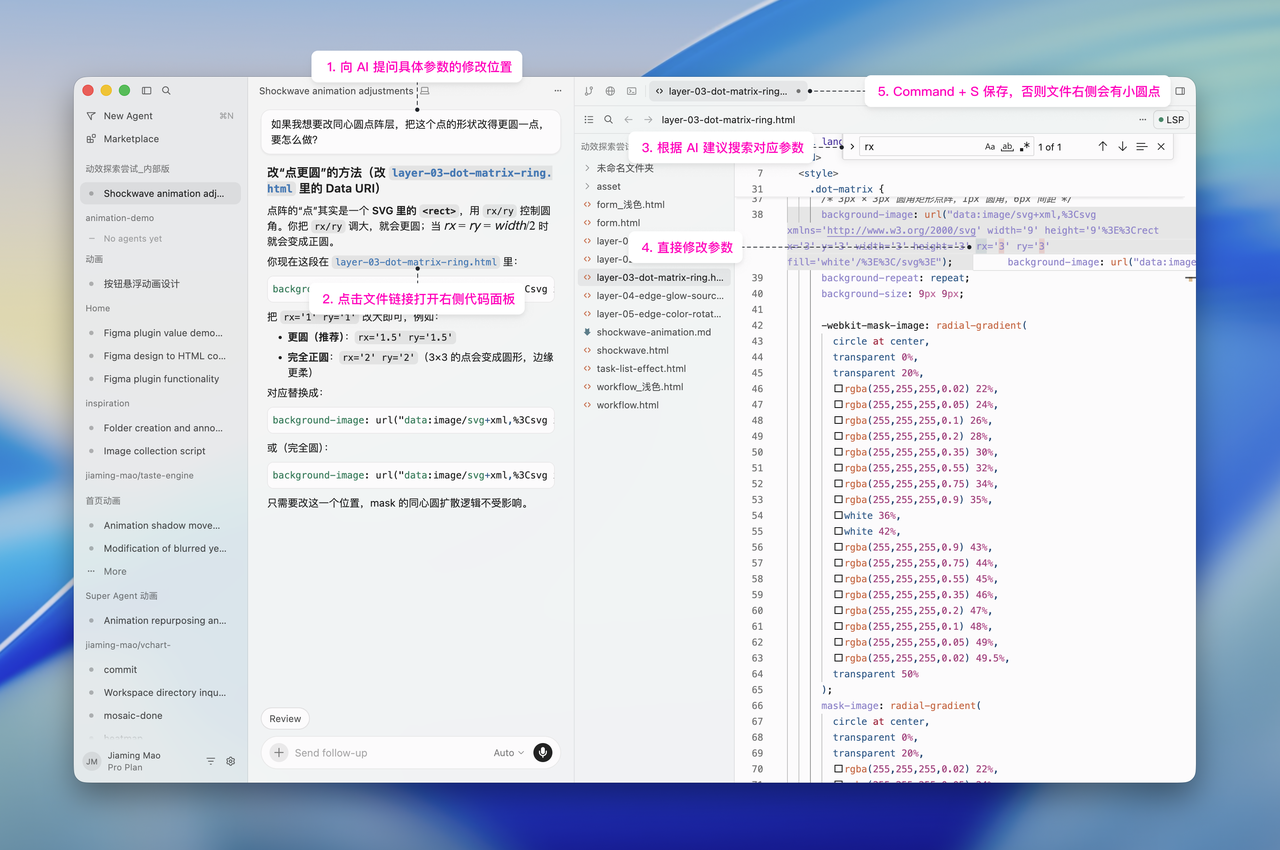This screenshot has width=1280, height=850.
Task: Open settings gear in sidebar footer
Action: [231, 761]
